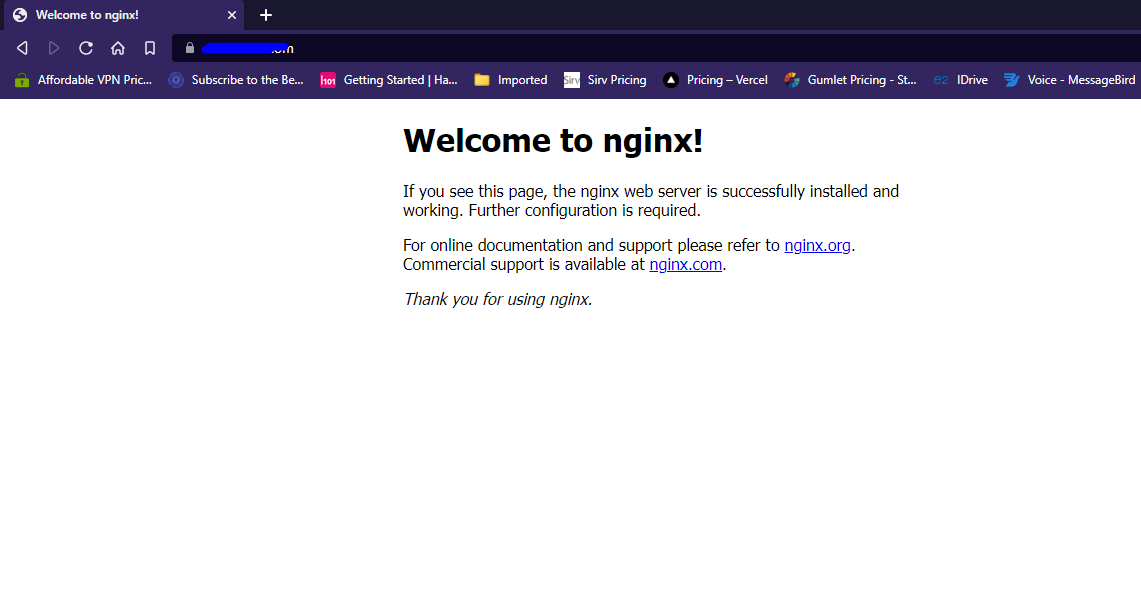
Task: Bookmark this page with the bookmark icon
Action: pos(150,48)
